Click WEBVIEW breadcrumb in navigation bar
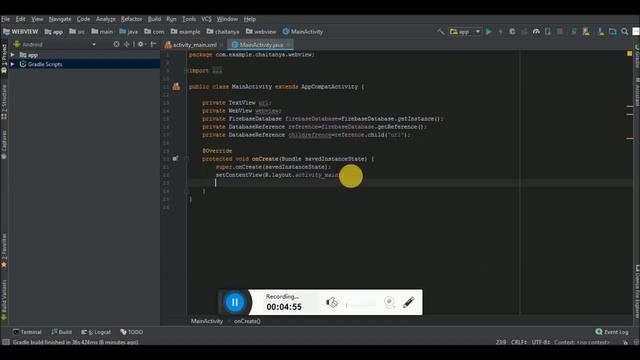 20,31
